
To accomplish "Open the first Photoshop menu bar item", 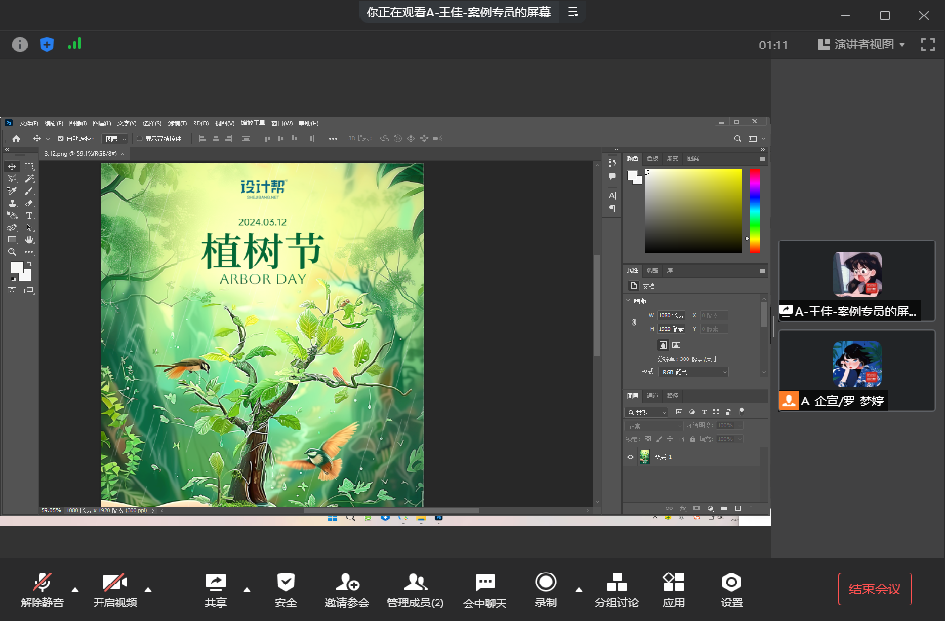I will pyautogui.click(x=28, y=123).
